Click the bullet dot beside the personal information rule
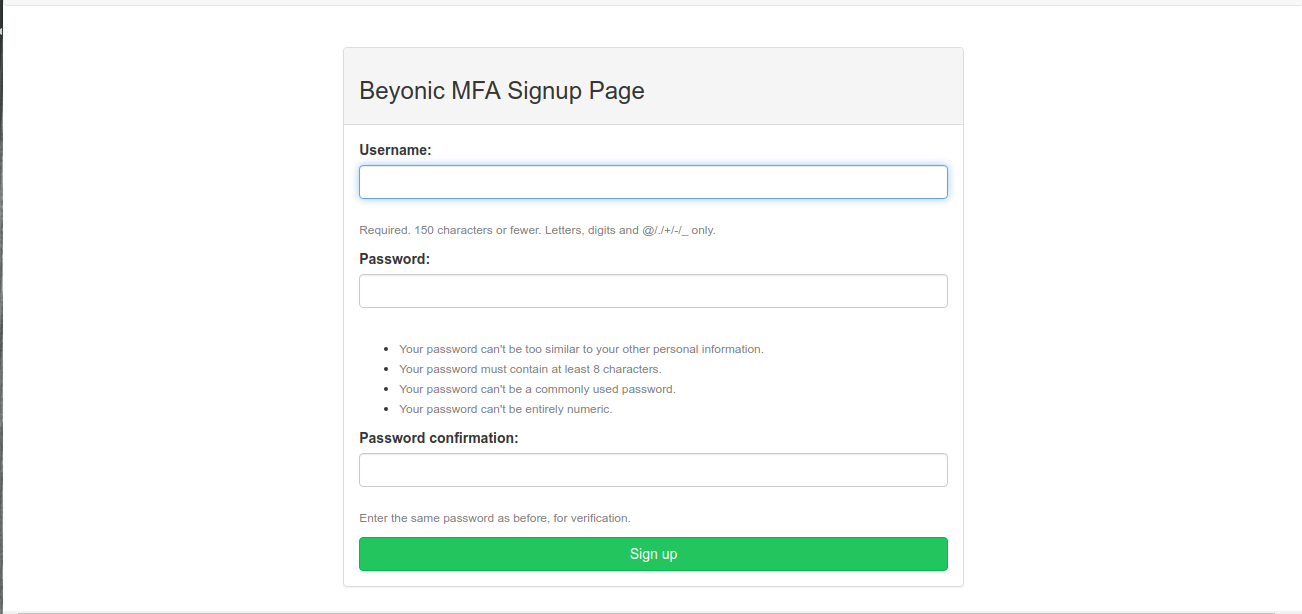This screenshot has width=1302, height=614. pyautogui.click(x=386, y=350)
